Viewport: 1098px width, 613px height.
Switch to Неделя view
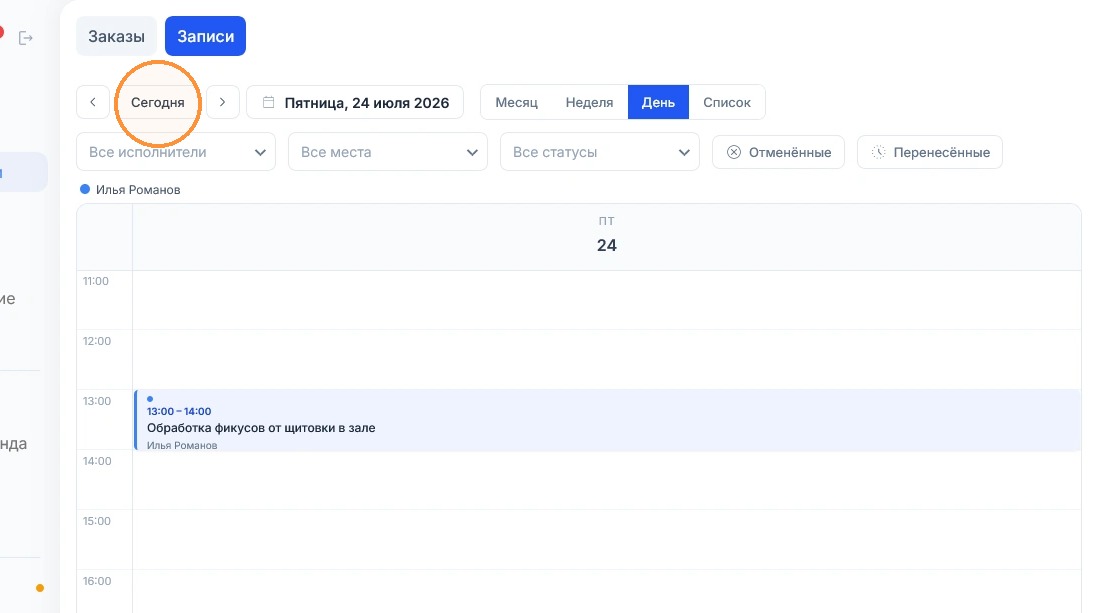[x=590, y=102]
